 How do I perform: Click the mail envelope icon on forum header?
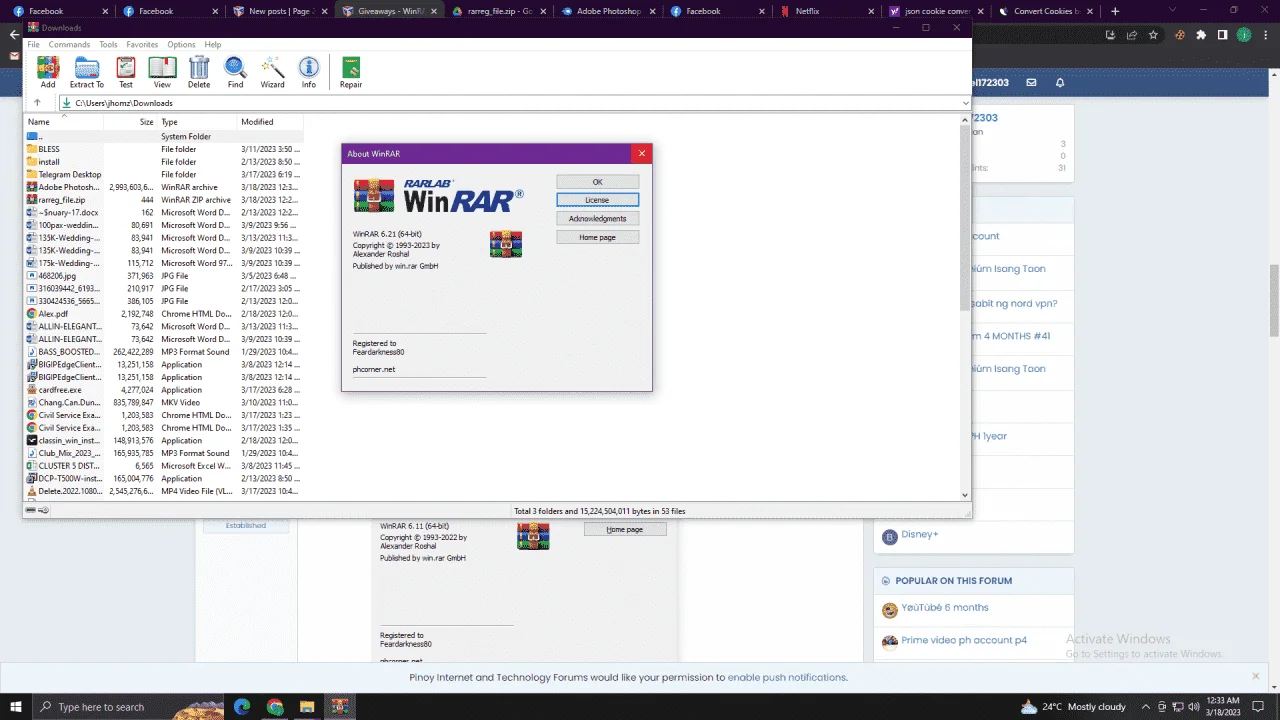1031,82
